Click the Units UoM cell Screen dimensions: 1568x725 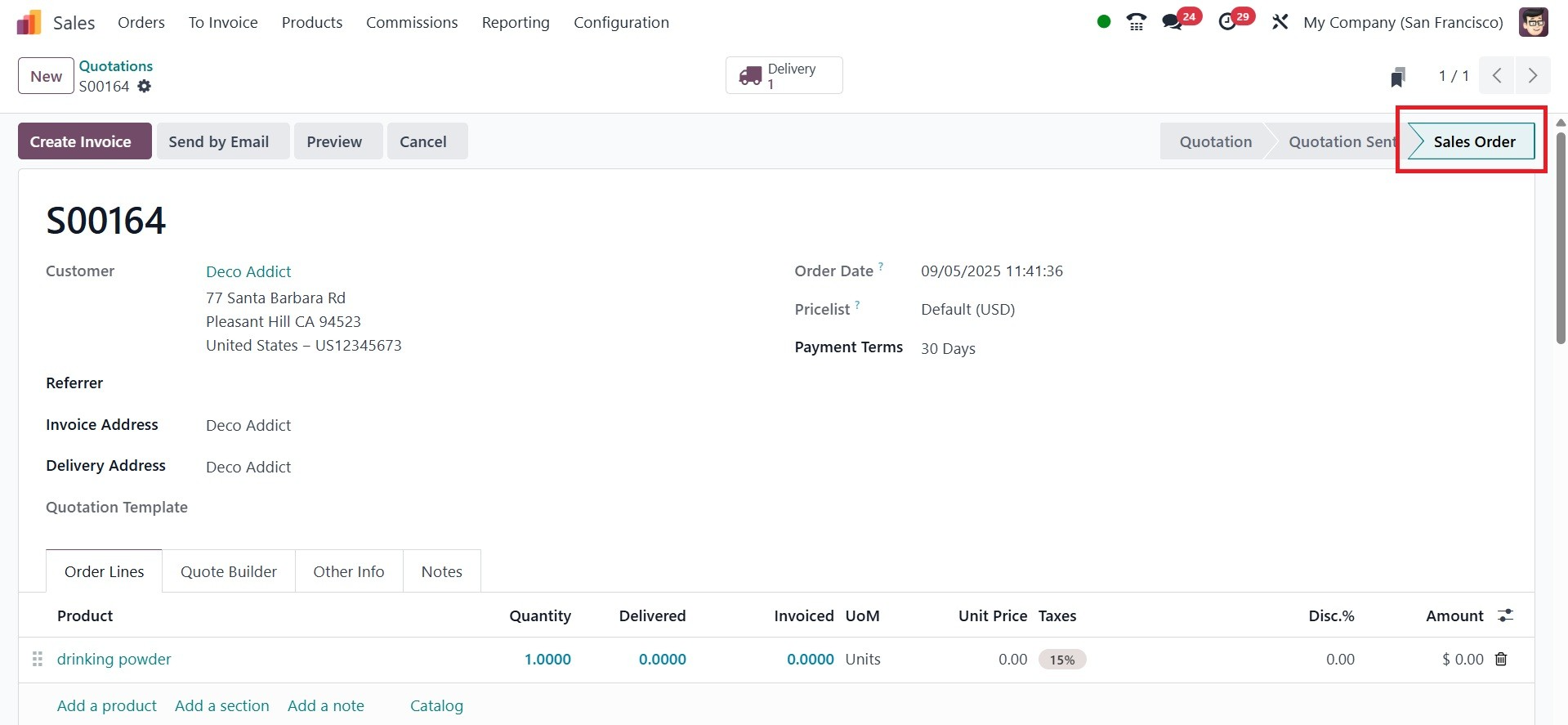pos(863,659)
